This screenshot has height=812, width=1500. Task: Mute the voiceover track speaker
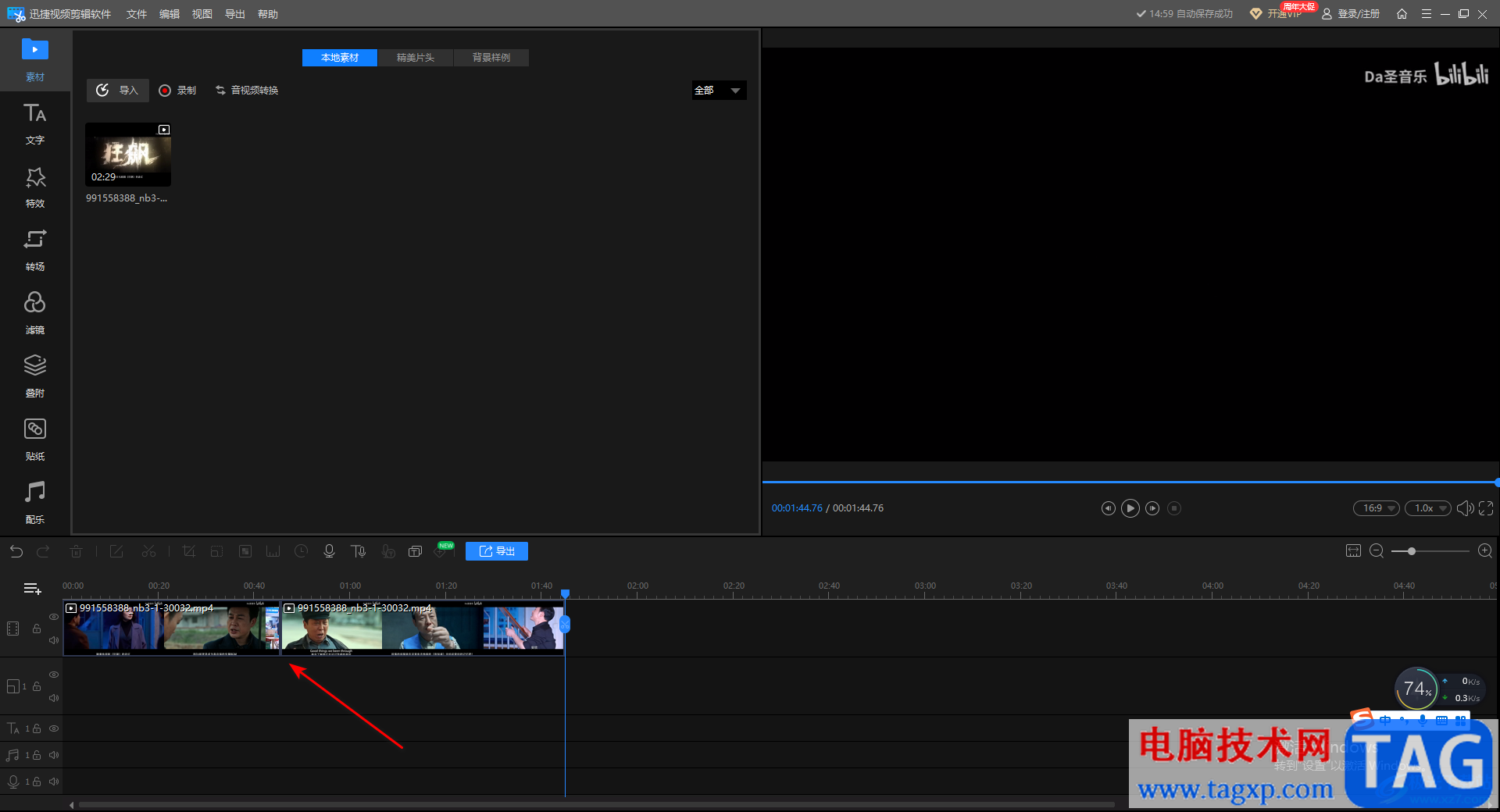tap(54, 782)
